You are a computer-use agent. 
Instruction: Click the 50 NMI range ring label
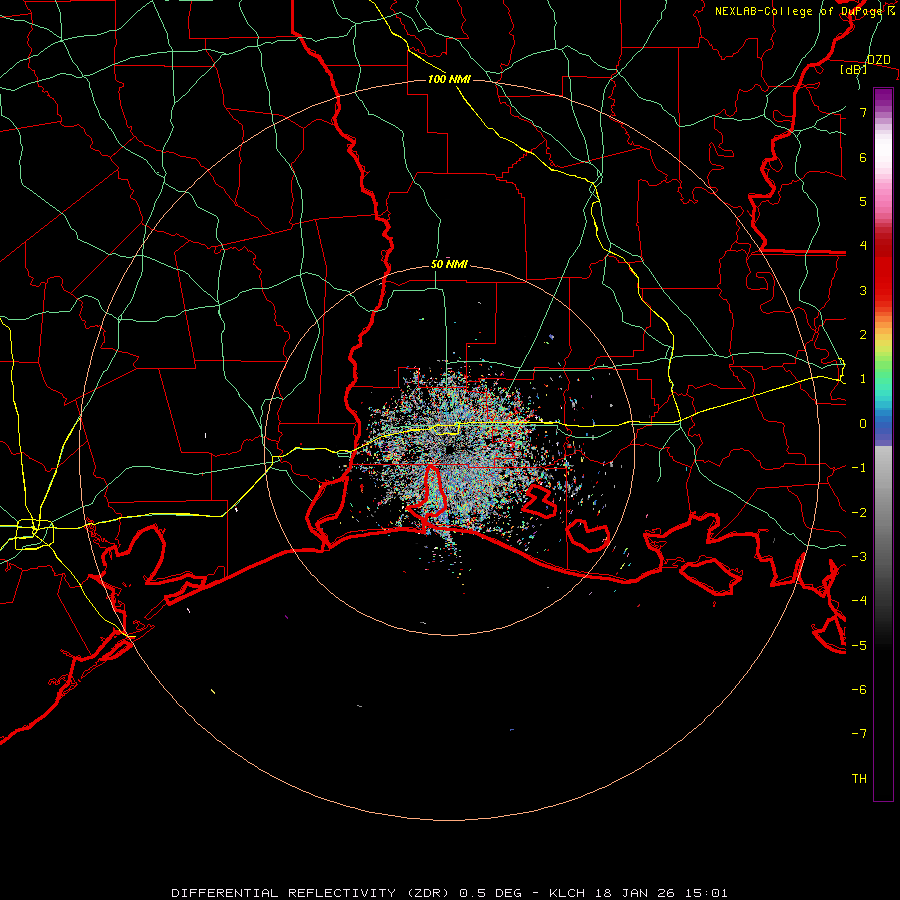(449, 264)
